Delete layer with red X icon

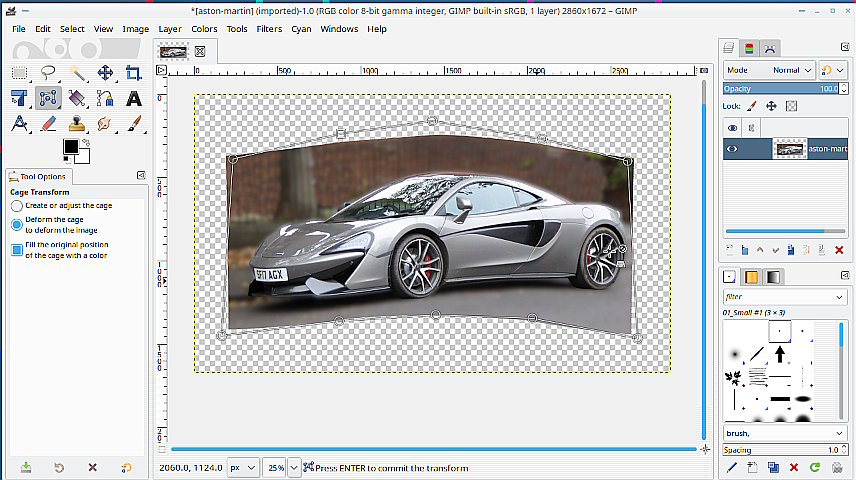point(839,249)
